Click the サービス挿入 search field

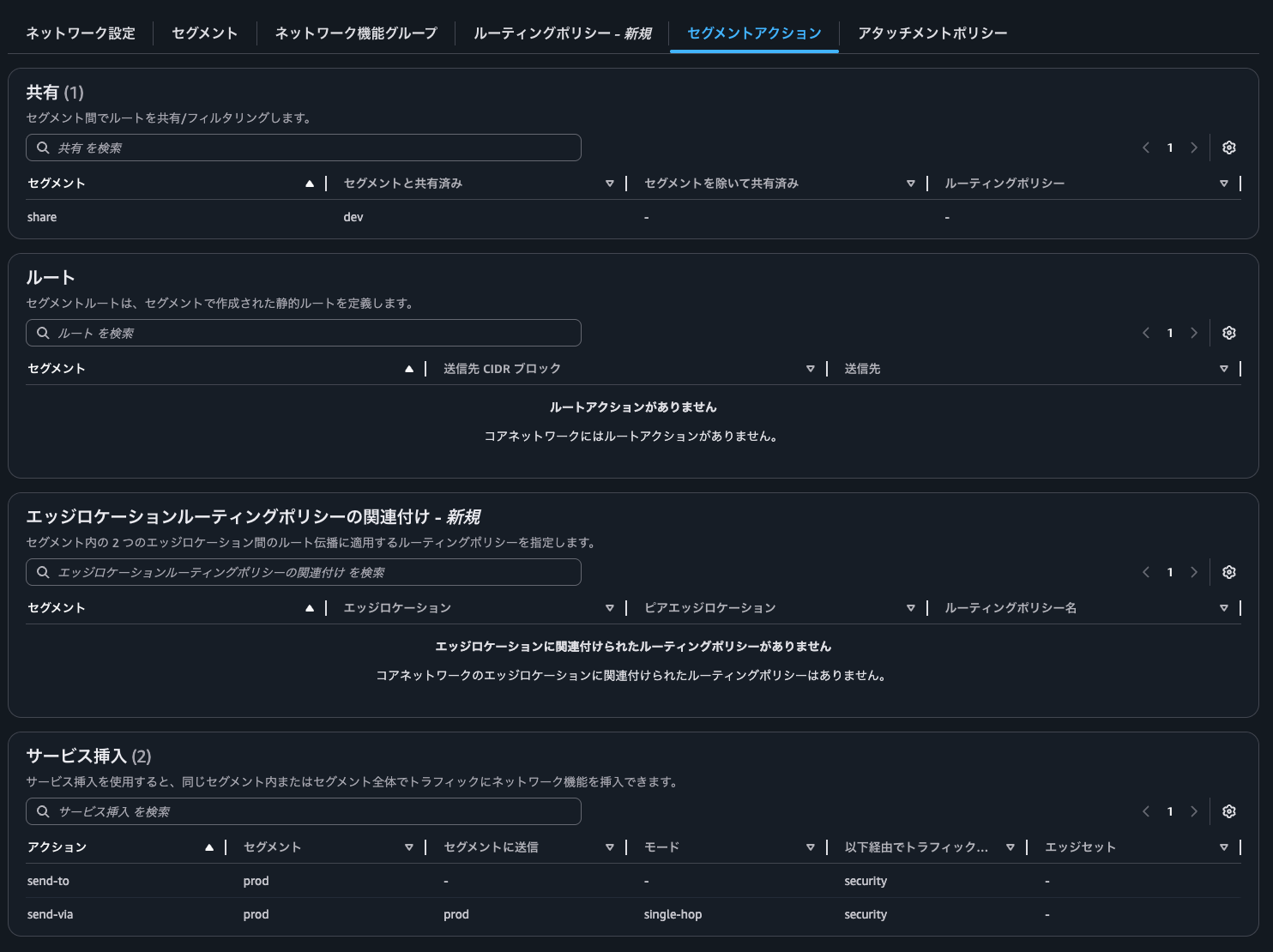[304, 810]
